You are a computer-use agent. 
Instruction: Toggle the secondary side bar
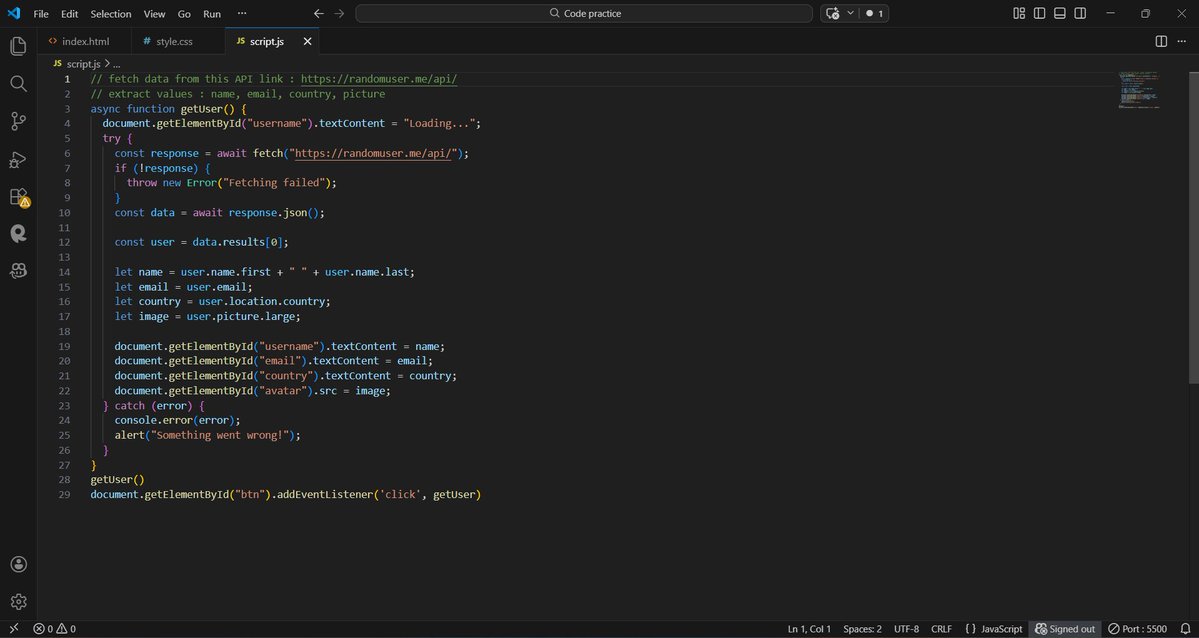tap(1080, 14)
